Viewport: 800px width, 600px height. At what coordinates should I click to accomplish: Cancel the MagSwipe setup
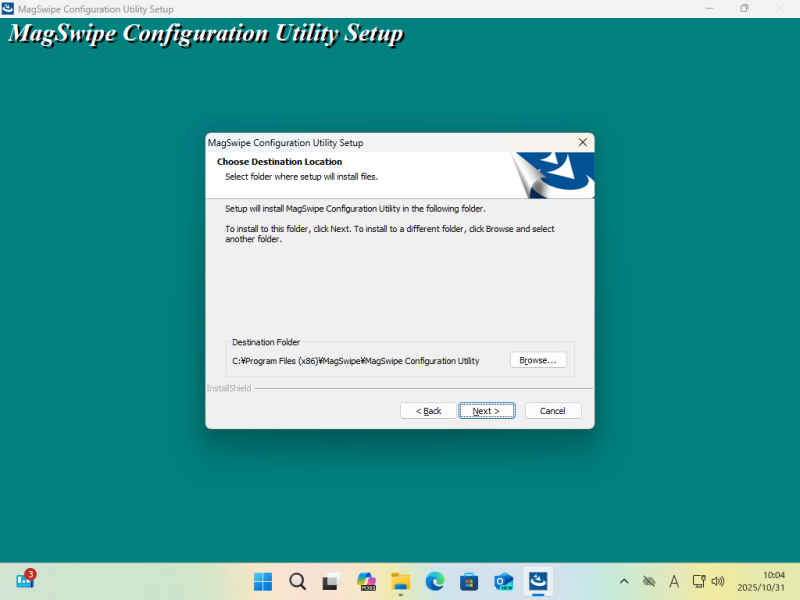click(x=553, y=411)
